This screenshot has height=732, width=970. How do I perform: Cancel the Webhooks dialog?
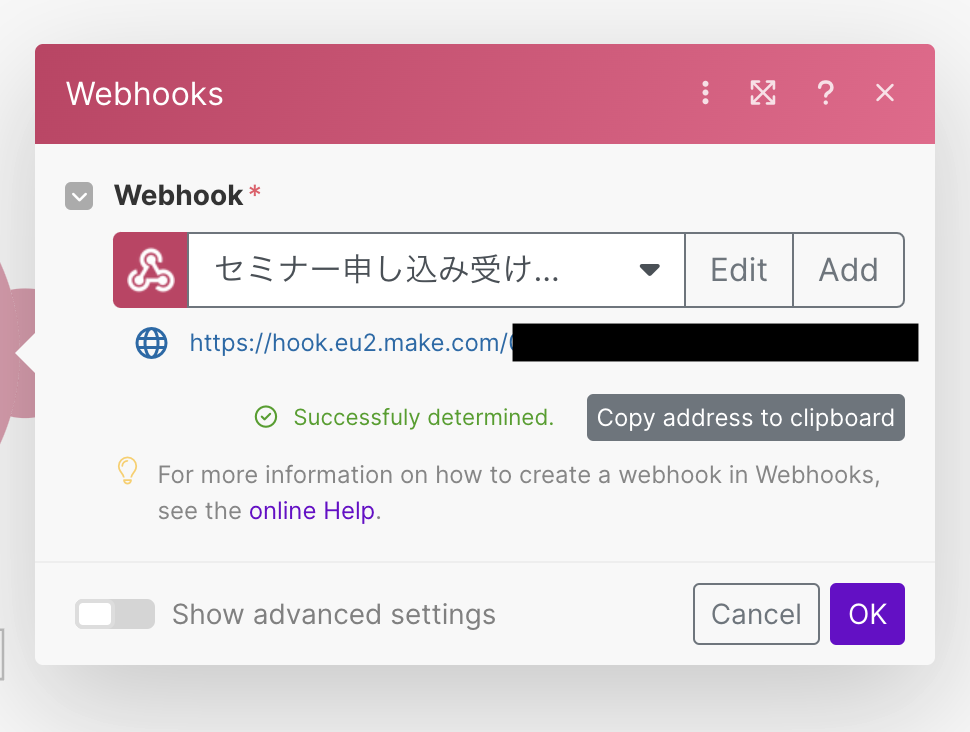click(x=756, y=614)
